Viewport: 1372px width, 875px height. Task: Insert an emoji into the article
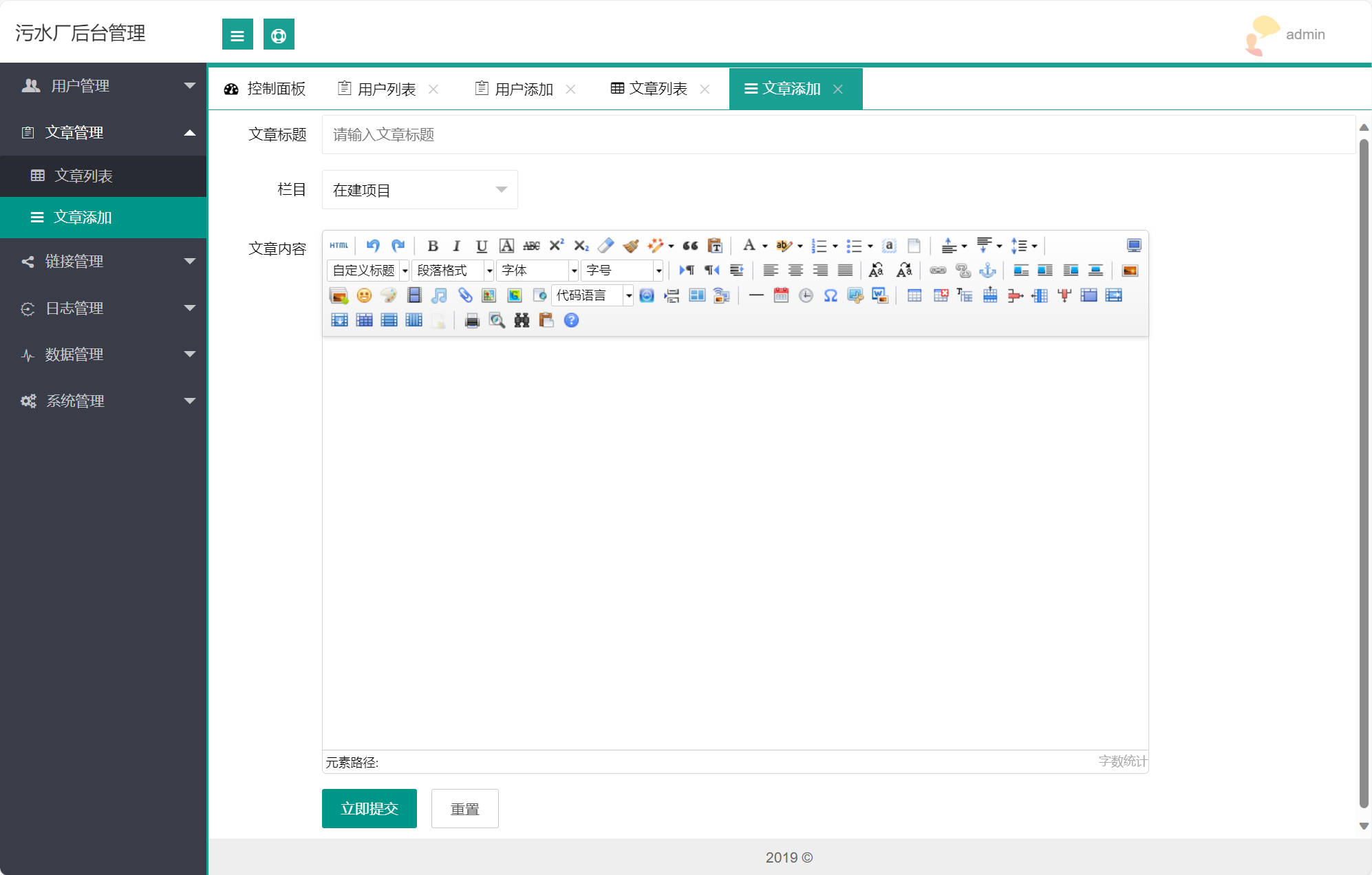coord(364,296)
